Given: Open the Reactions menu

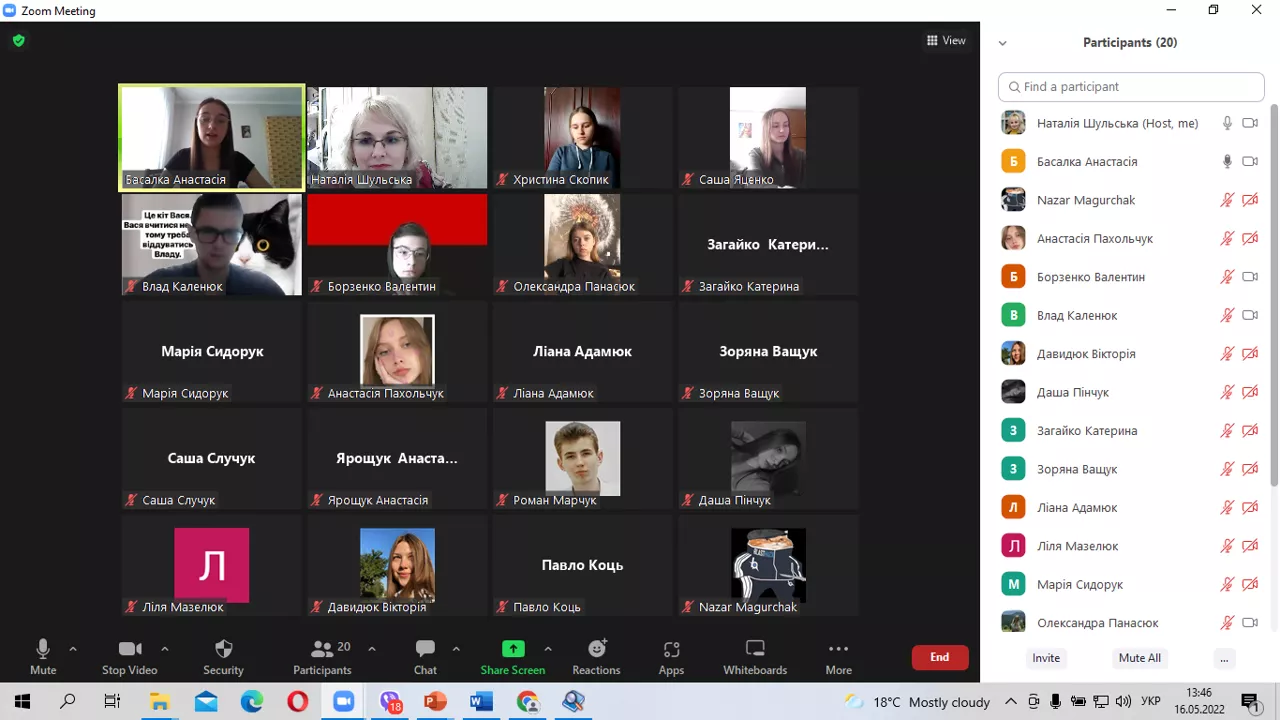Looking at the screenshot, I should point(596,657).
